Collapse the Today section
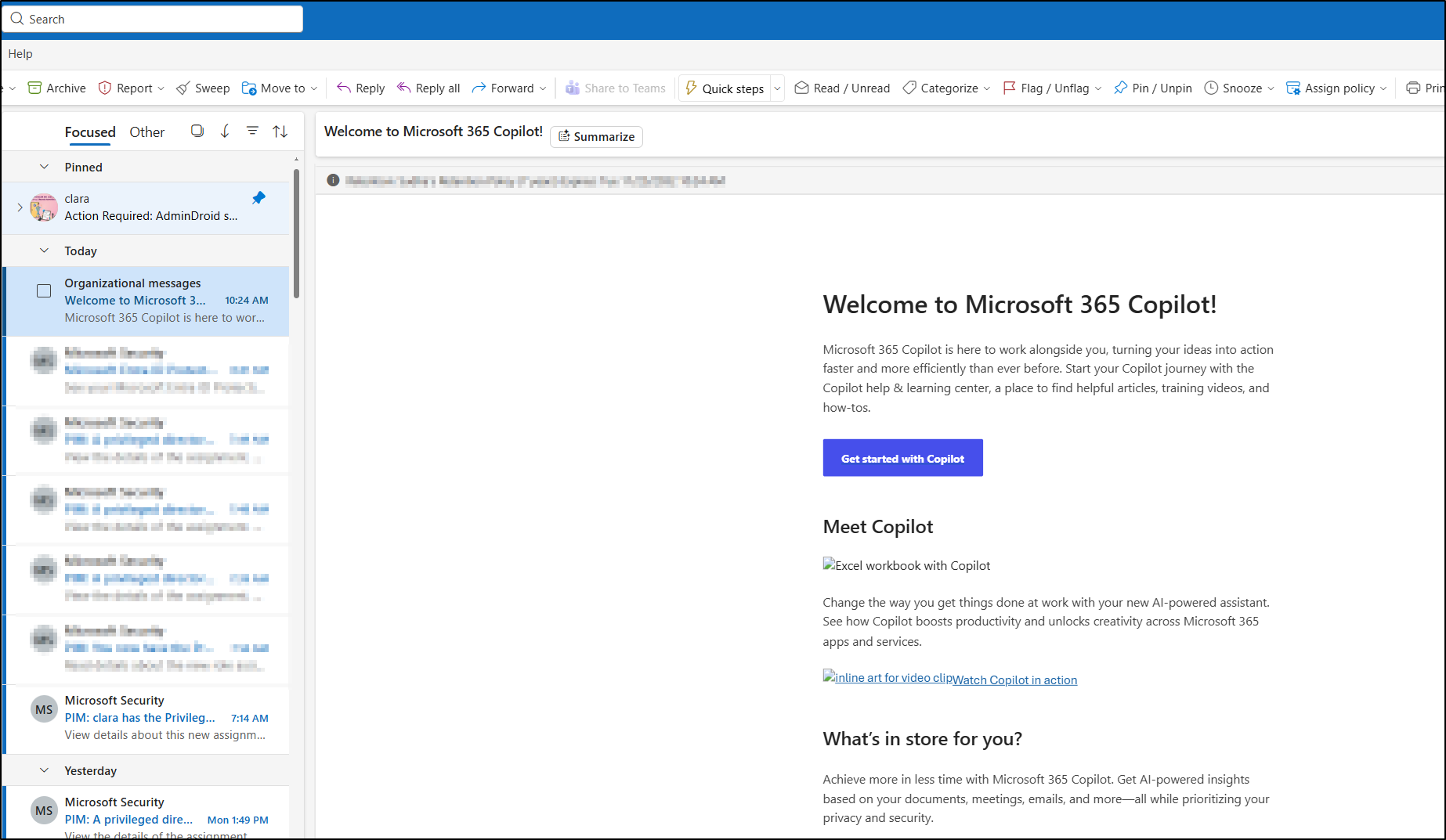This screenshot has width=1446, height=840. [x=44, y=250]
